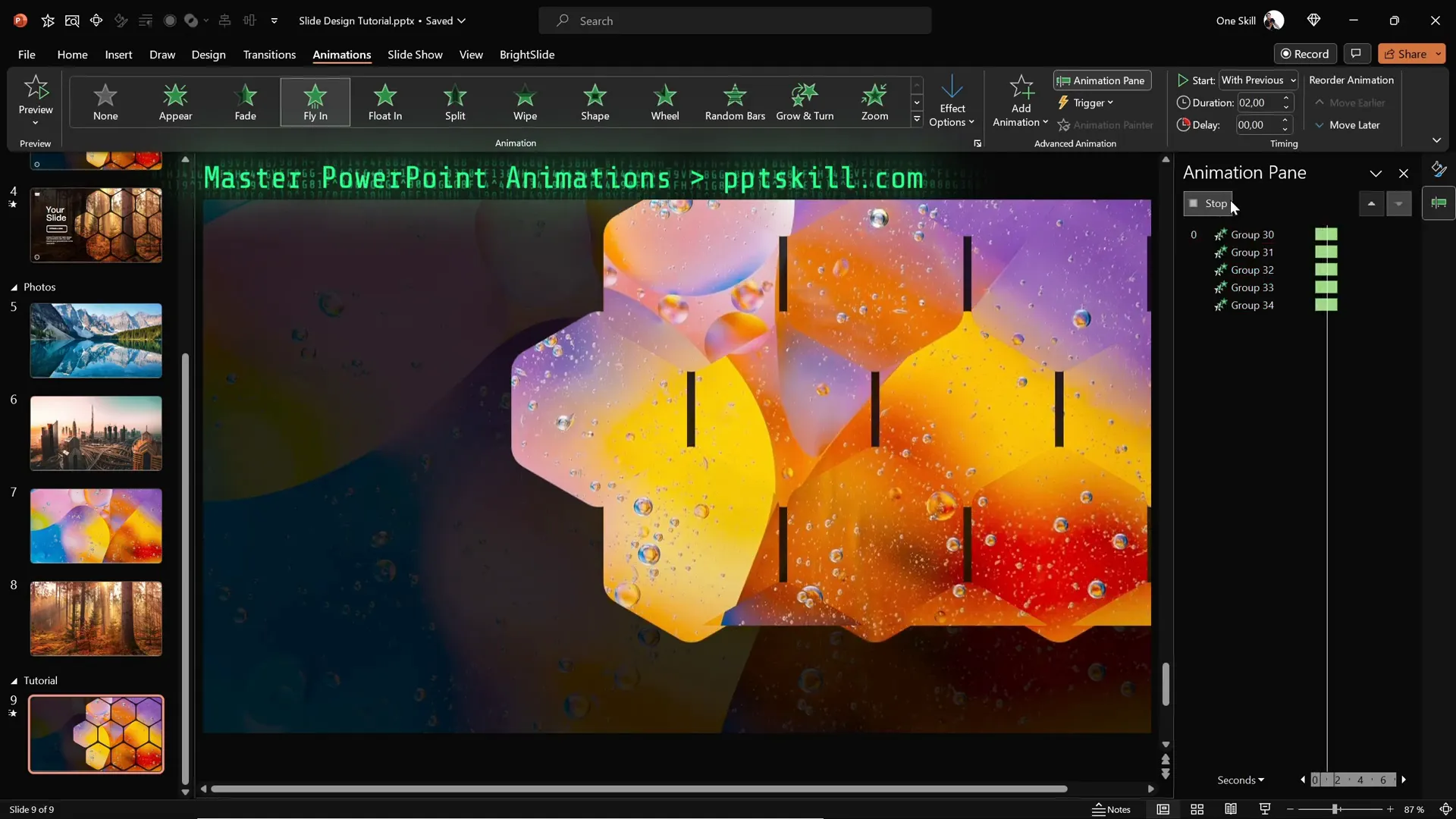Screen dimensions: 1456x819
Task: Switch to the Transitions ribbon tab
Action: point(269,55)
